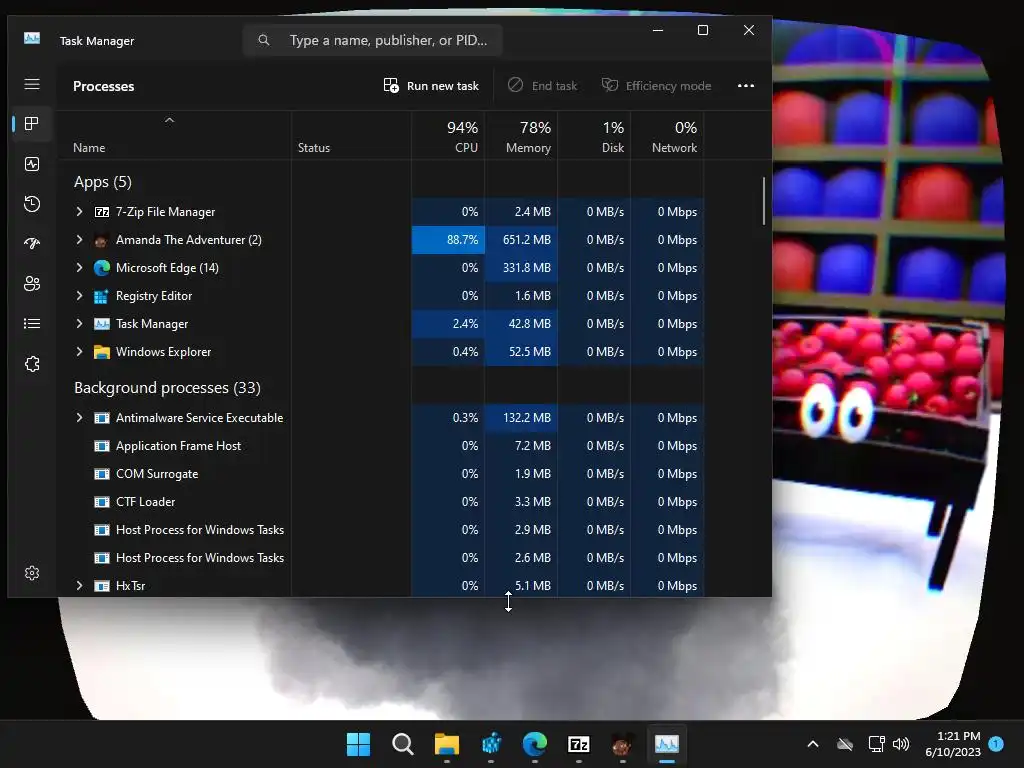The width and height of the screenshot is (1024, 768).
Task: Click the Efficiency mode button
Action: tap(656, 86)
